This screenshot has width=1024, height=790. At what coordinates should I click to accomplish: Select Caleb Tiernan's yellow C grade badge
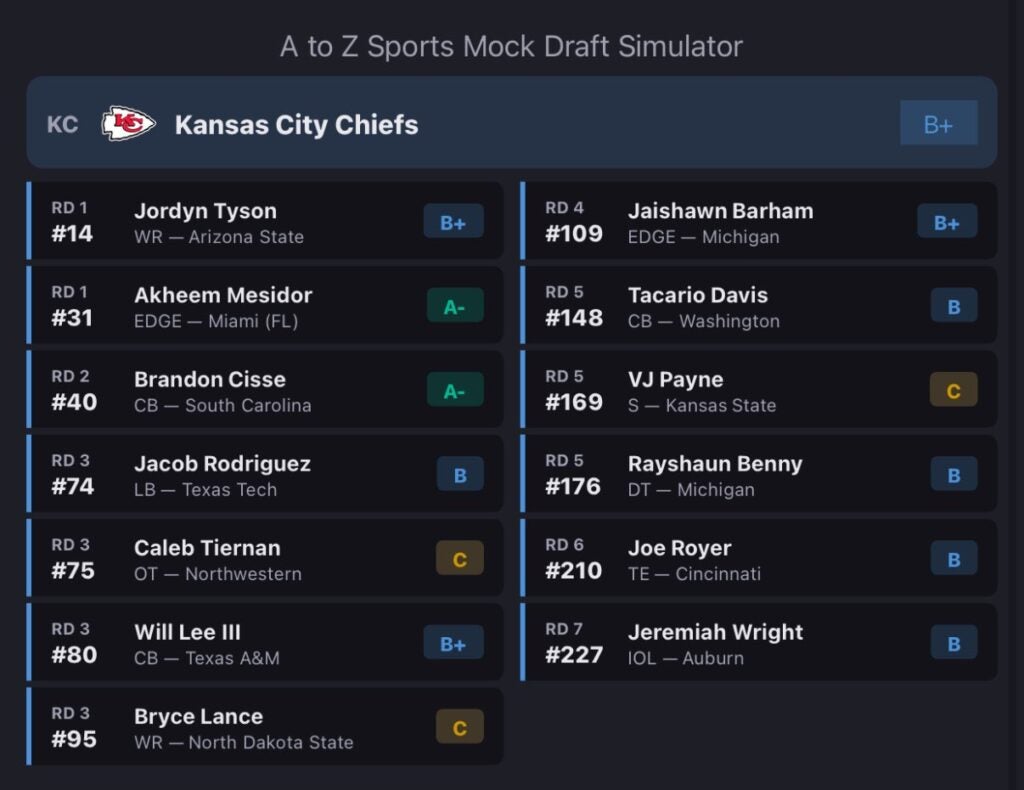coord(459,558)
